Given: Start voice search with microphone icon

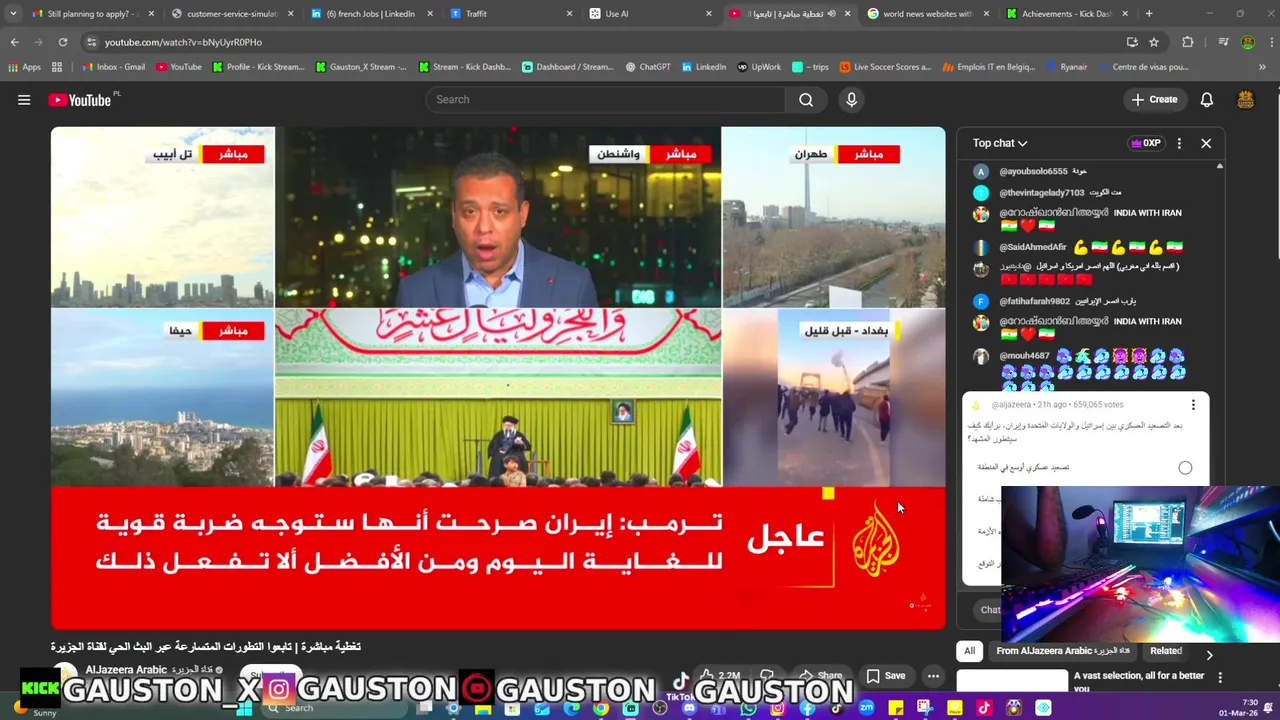Looking at the screenshot, I should (852, 100).
